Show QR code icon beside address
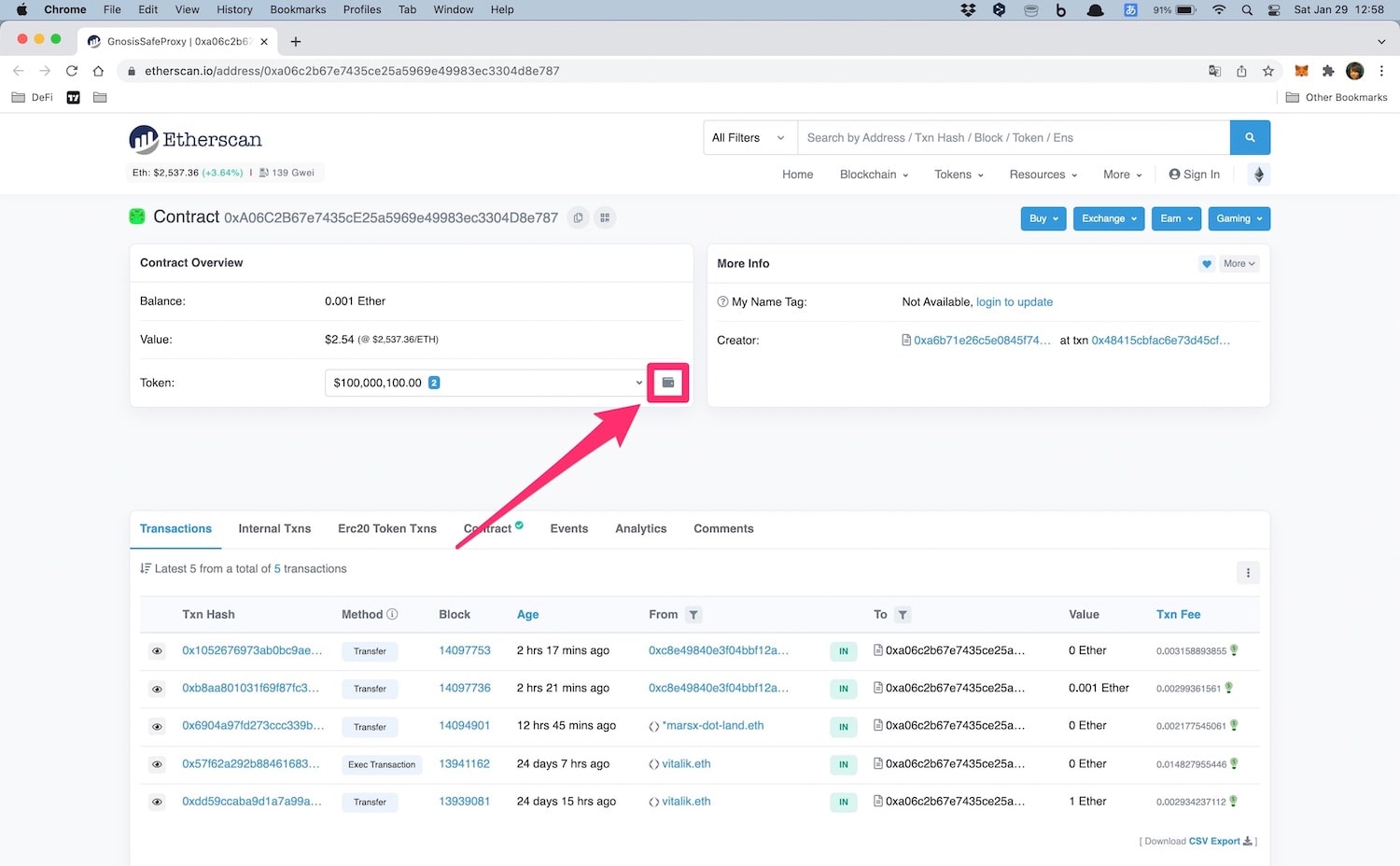This screenshot has height=866, width=1400. click(x=605, y=217)
